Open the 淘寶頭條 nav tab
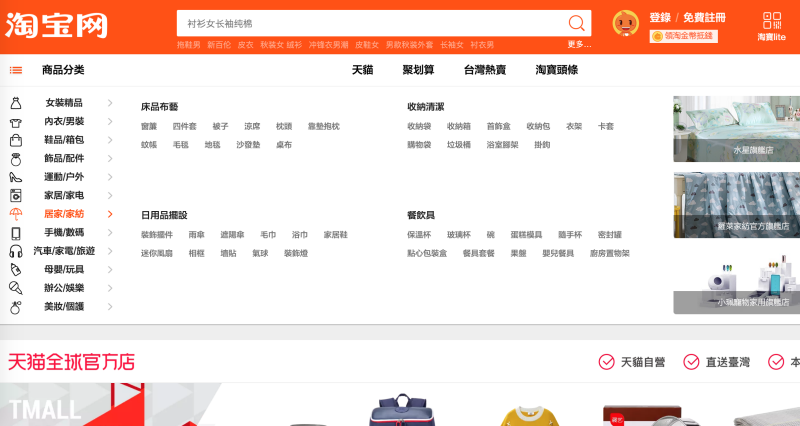Viewport: 800px width, 426px height. pyautogui.click(x=557, y=70)
